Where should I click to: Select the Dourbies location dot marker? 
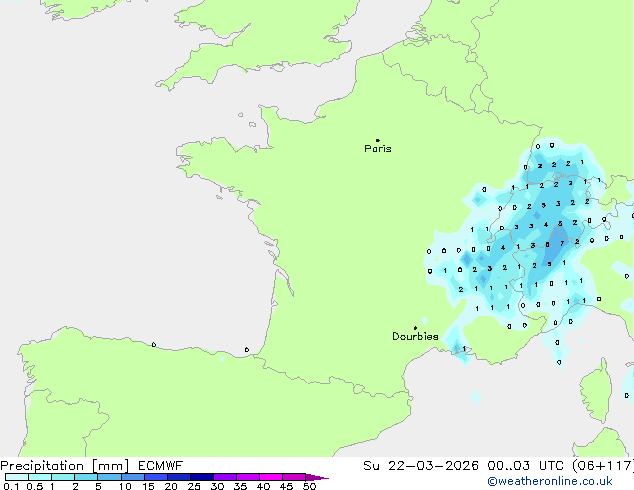pyautogui.click(x=415, y=328)
